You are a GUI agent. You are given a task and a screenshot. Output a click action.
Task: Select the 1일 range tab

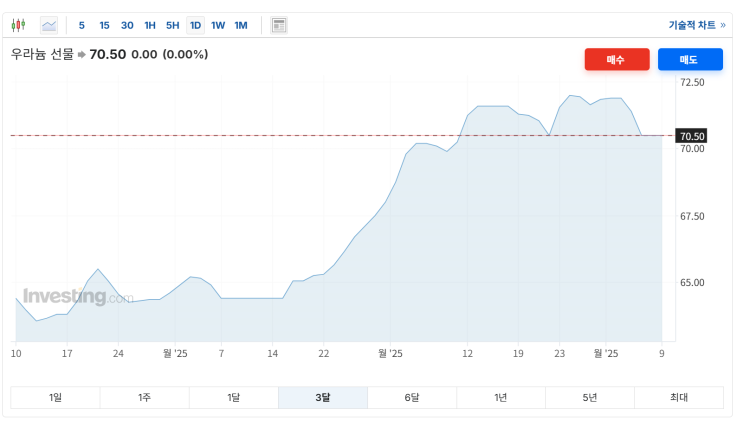tap(55, 398)
